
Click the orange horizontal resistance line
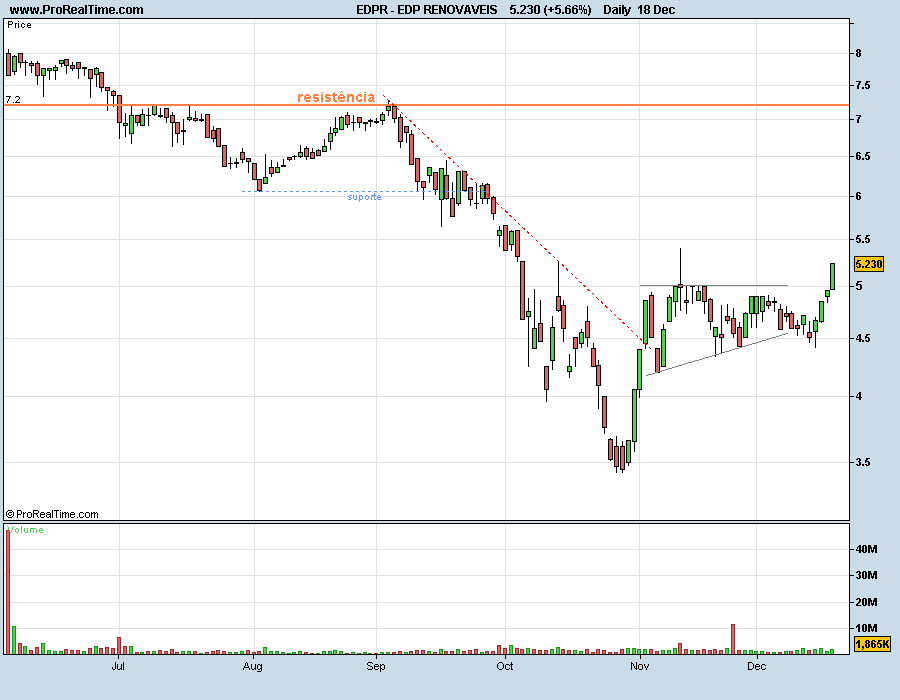[x=426, y=105]
